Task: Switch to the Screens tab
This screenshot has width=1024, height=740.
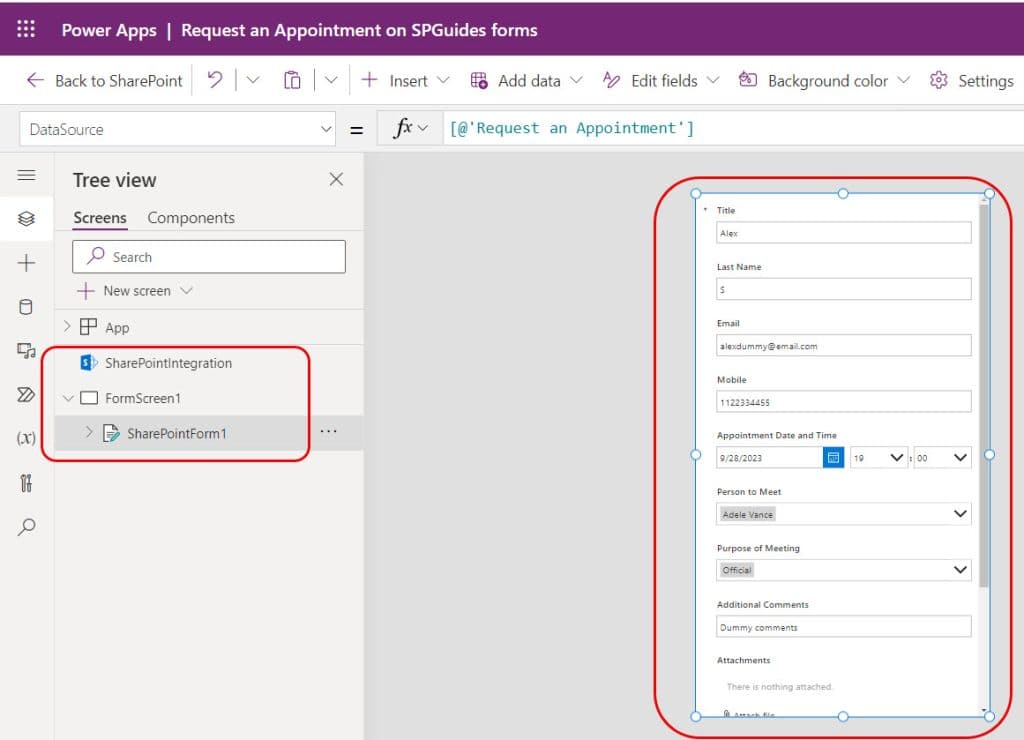Action: tap(100, 217)
